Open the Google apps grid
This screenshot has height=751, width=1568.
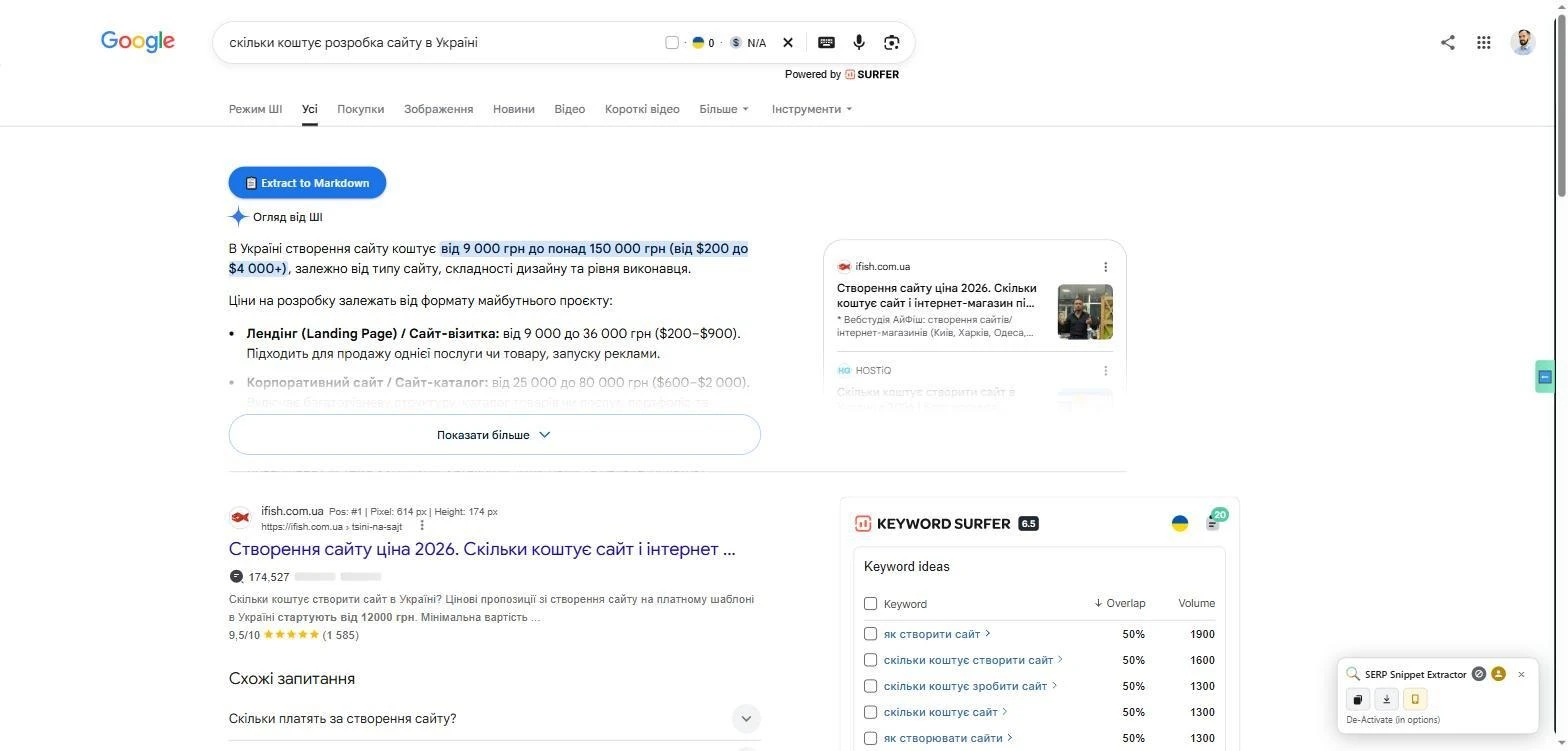1484,42
